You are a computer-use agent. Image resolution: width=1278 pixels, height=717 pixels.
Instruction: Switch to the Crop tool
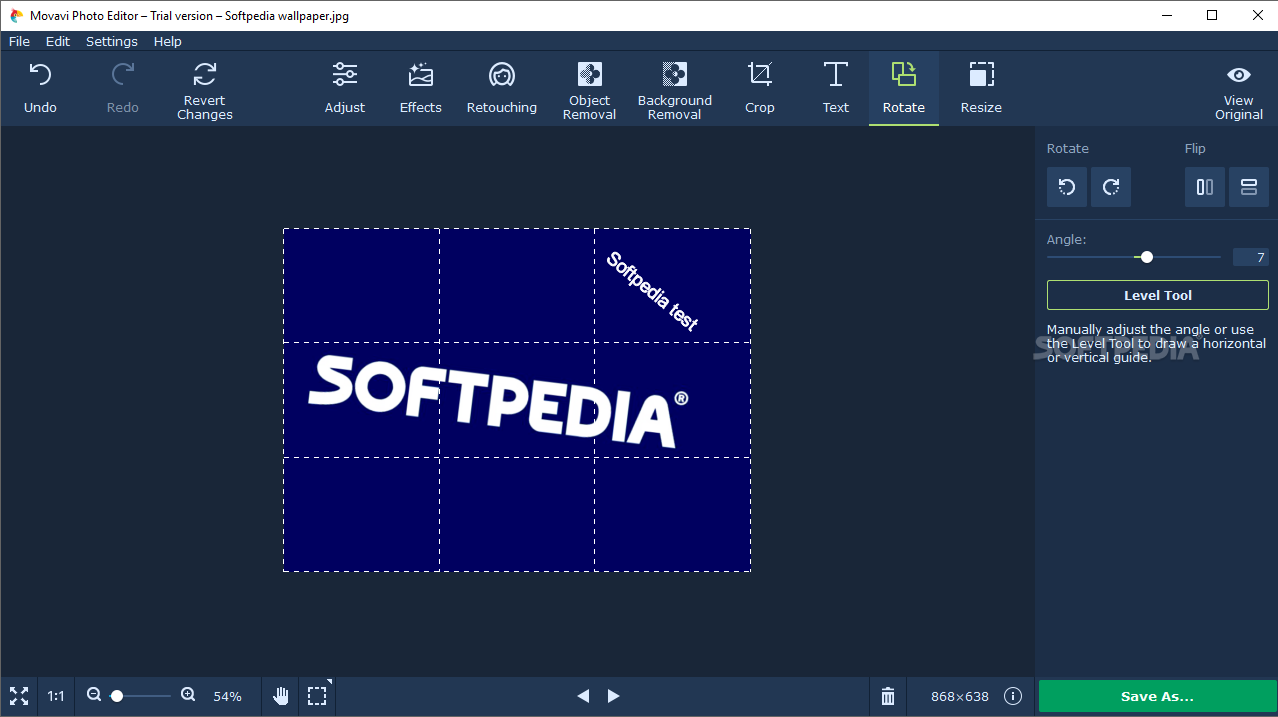pyautogui.click(x=760, y=88)
